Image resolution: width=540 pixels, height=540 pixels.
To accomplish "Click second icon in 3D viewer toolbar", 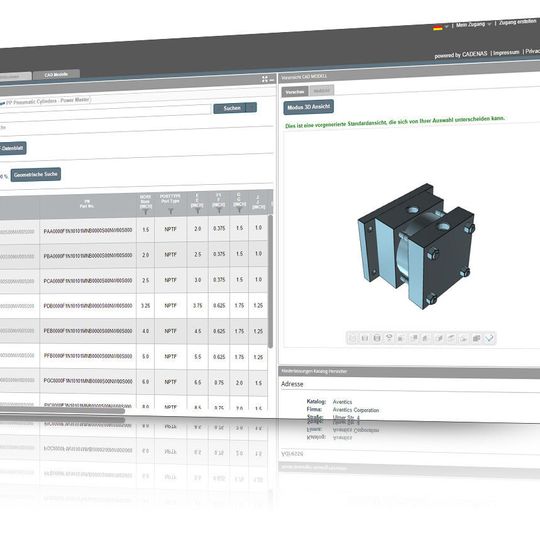I will coord(365,338).
